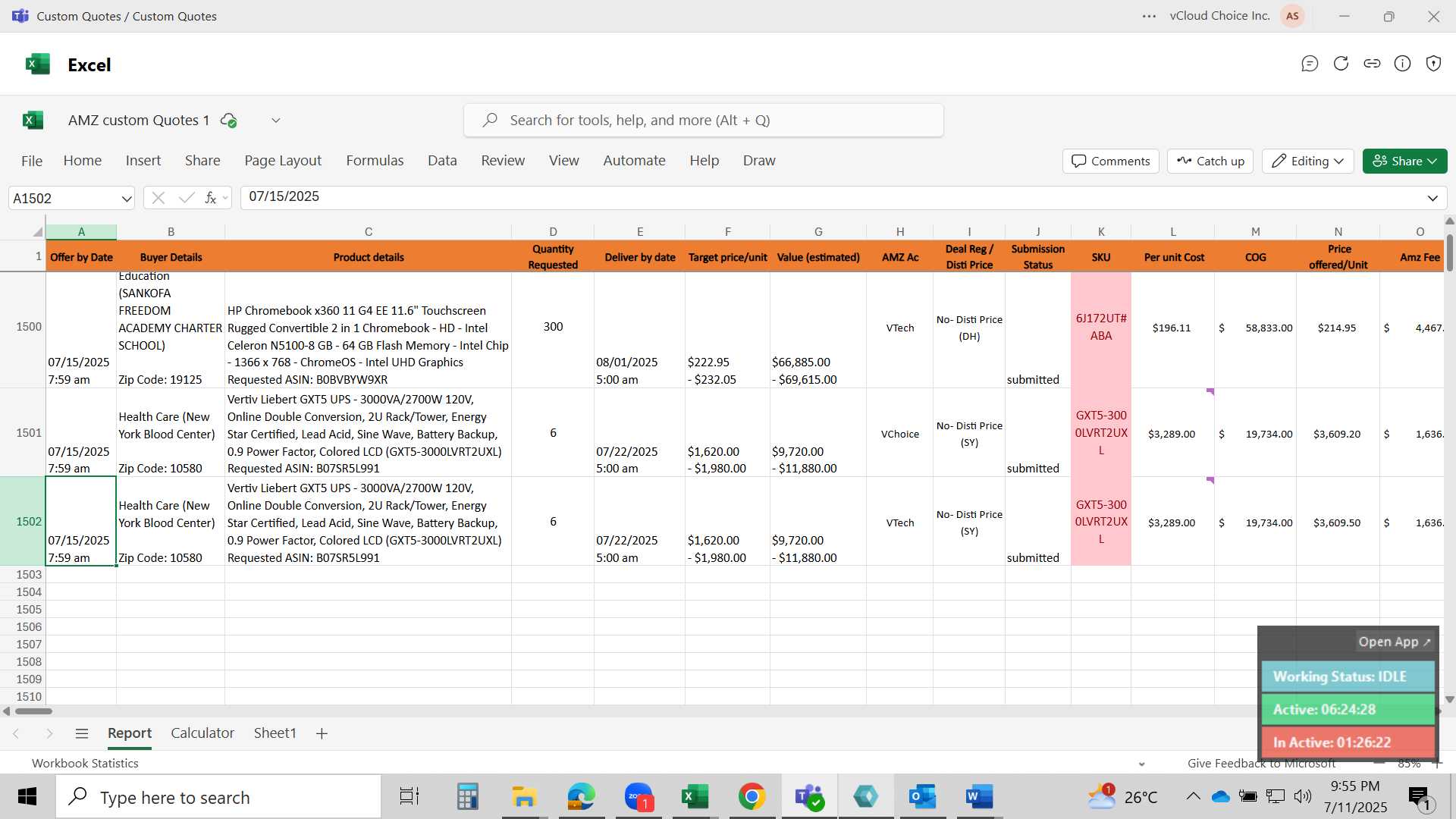Click Workbook Statistics in status bar
Image resolution: width=1456 pixels, height=819 pixels.
[85, 764]
